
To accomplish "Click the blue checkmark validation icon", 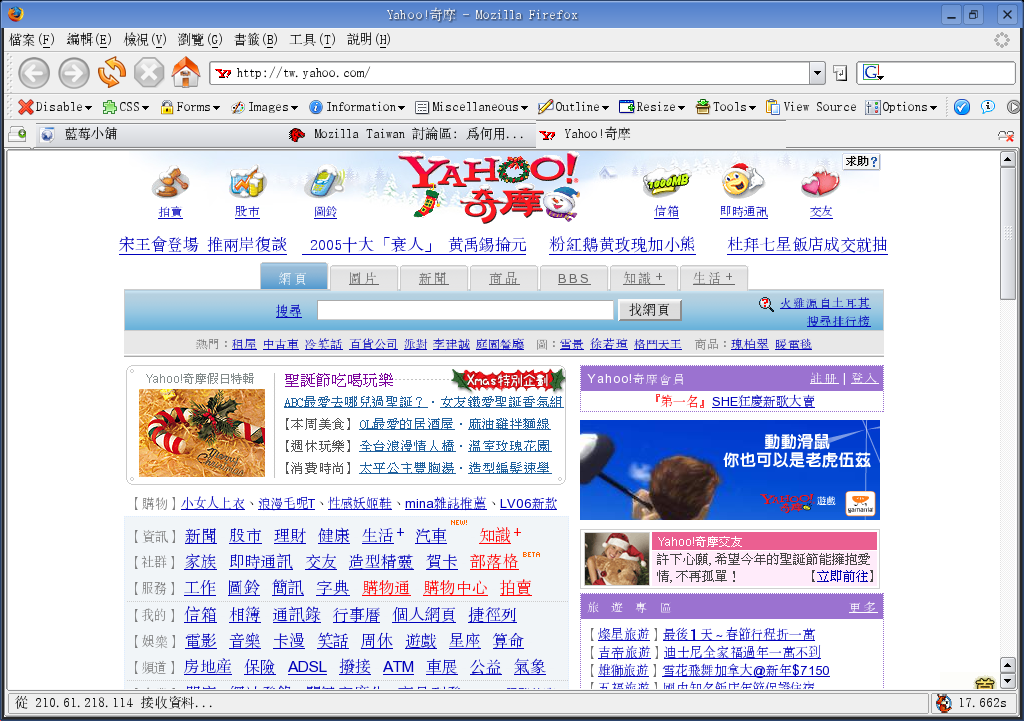I will (x=961, y=107).
